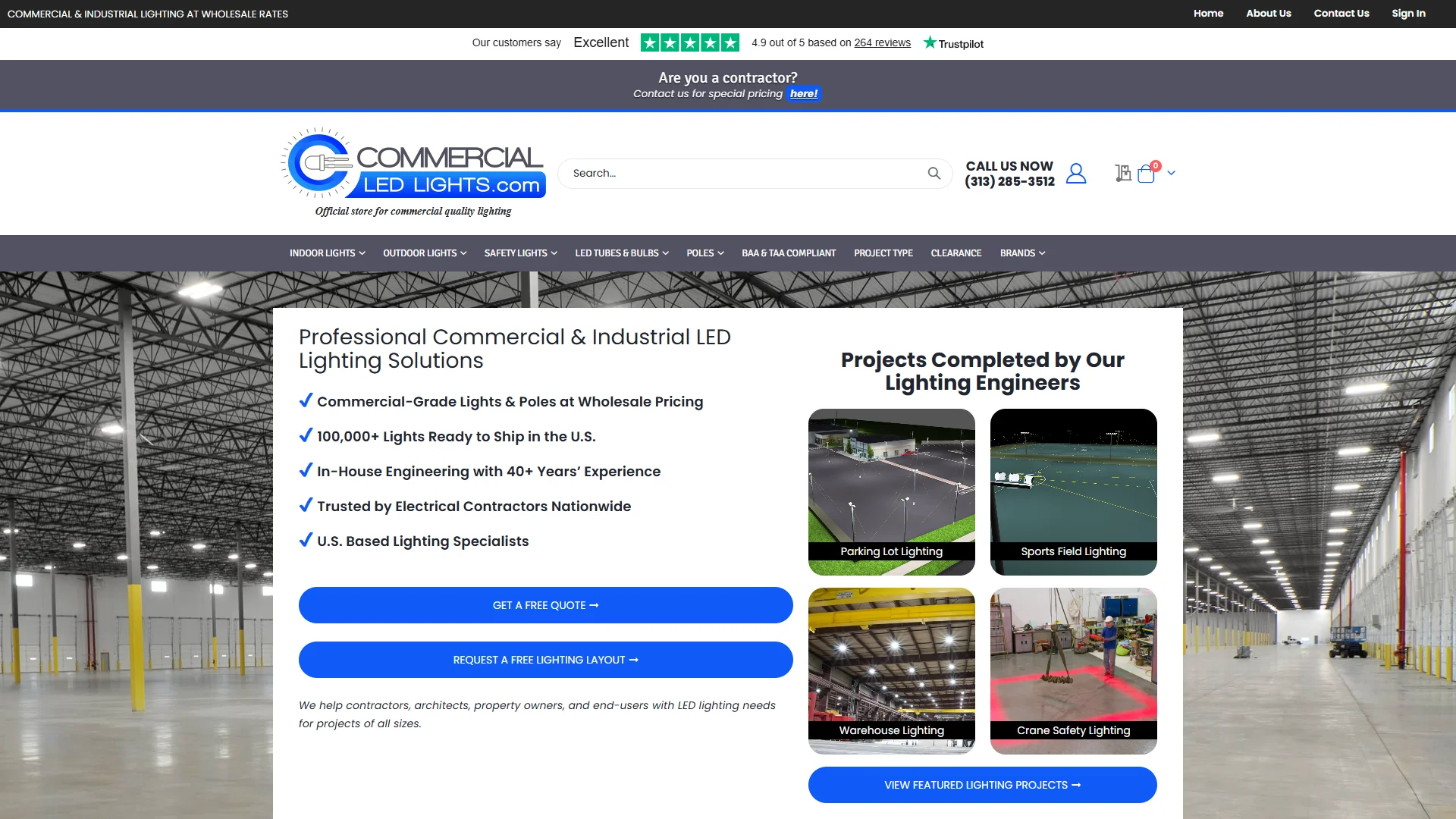1456x819 pixels.
Task: Open the Contact Us link
Action: pos(1341,14)
